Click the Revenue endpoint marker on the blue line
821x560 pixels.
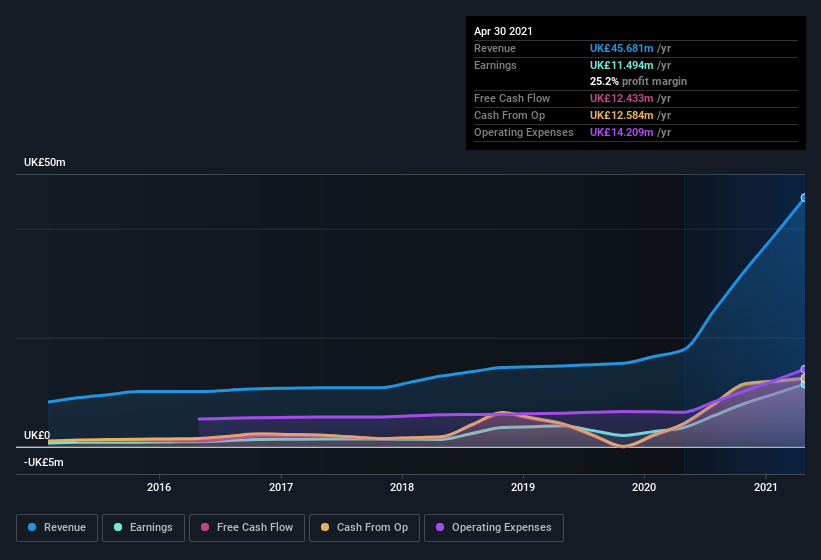point(804,198)
